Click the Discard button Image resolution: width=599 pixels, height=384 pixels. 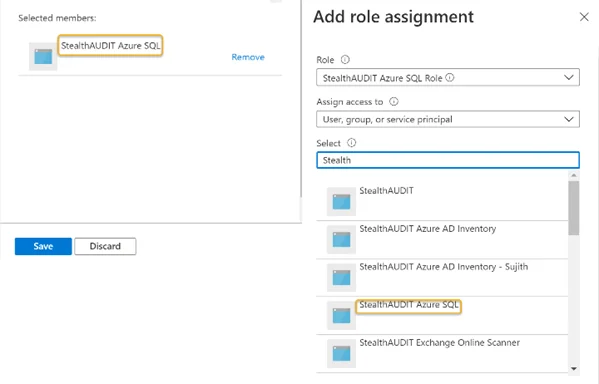coord(105,246)
